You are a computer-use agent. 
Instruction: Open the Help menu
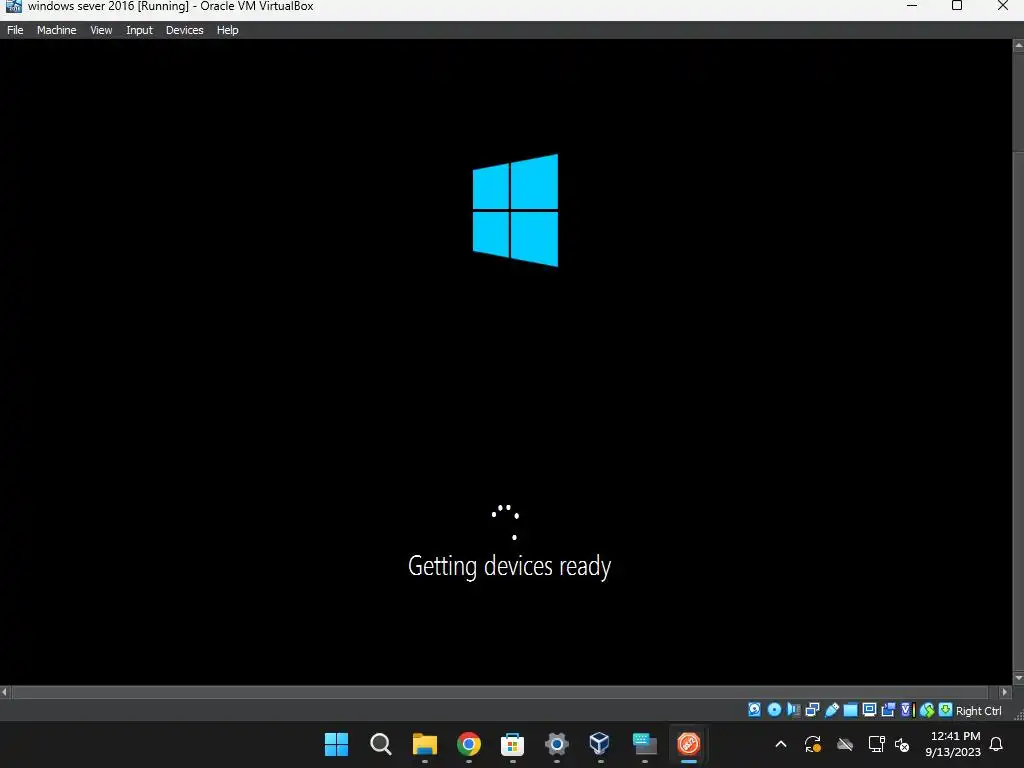pyautogui.click(x=227, y=30)
